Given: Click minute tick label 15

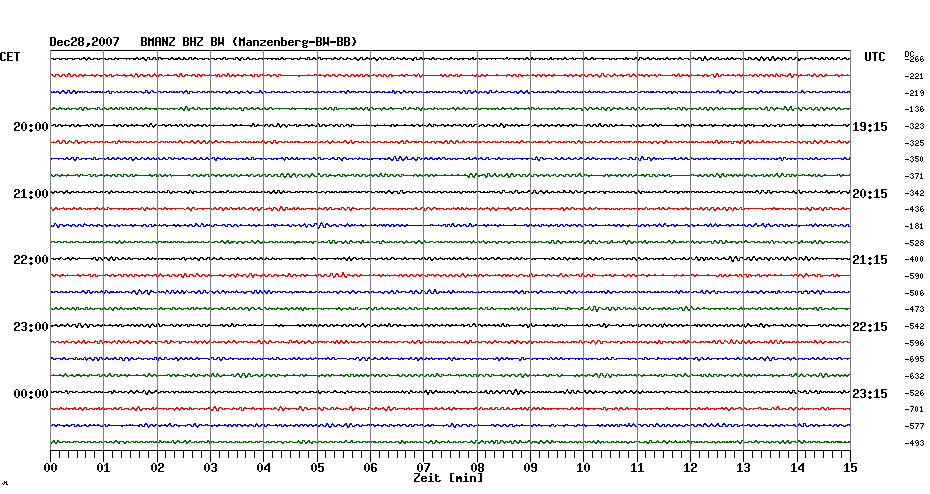Looking at the screenshot, I should pos(851,468).
